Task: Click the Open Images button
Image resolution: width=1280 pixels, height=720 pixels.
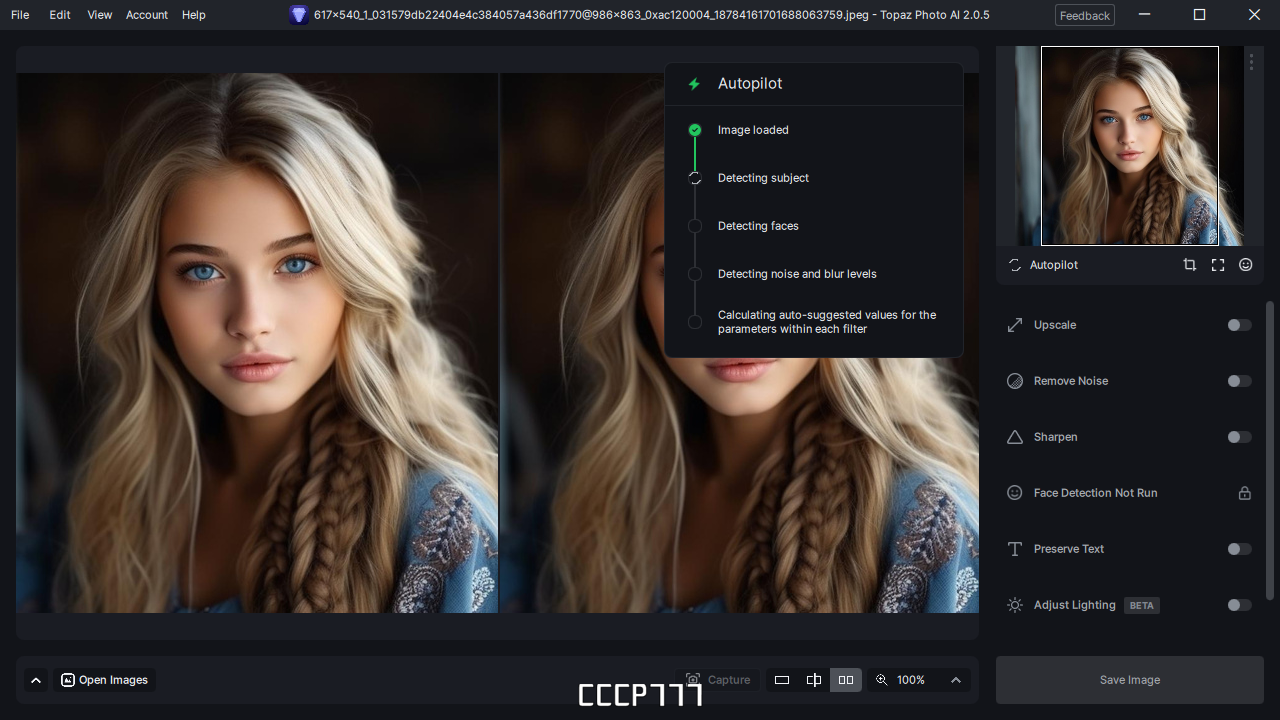Action: click(x=105, y=680)
